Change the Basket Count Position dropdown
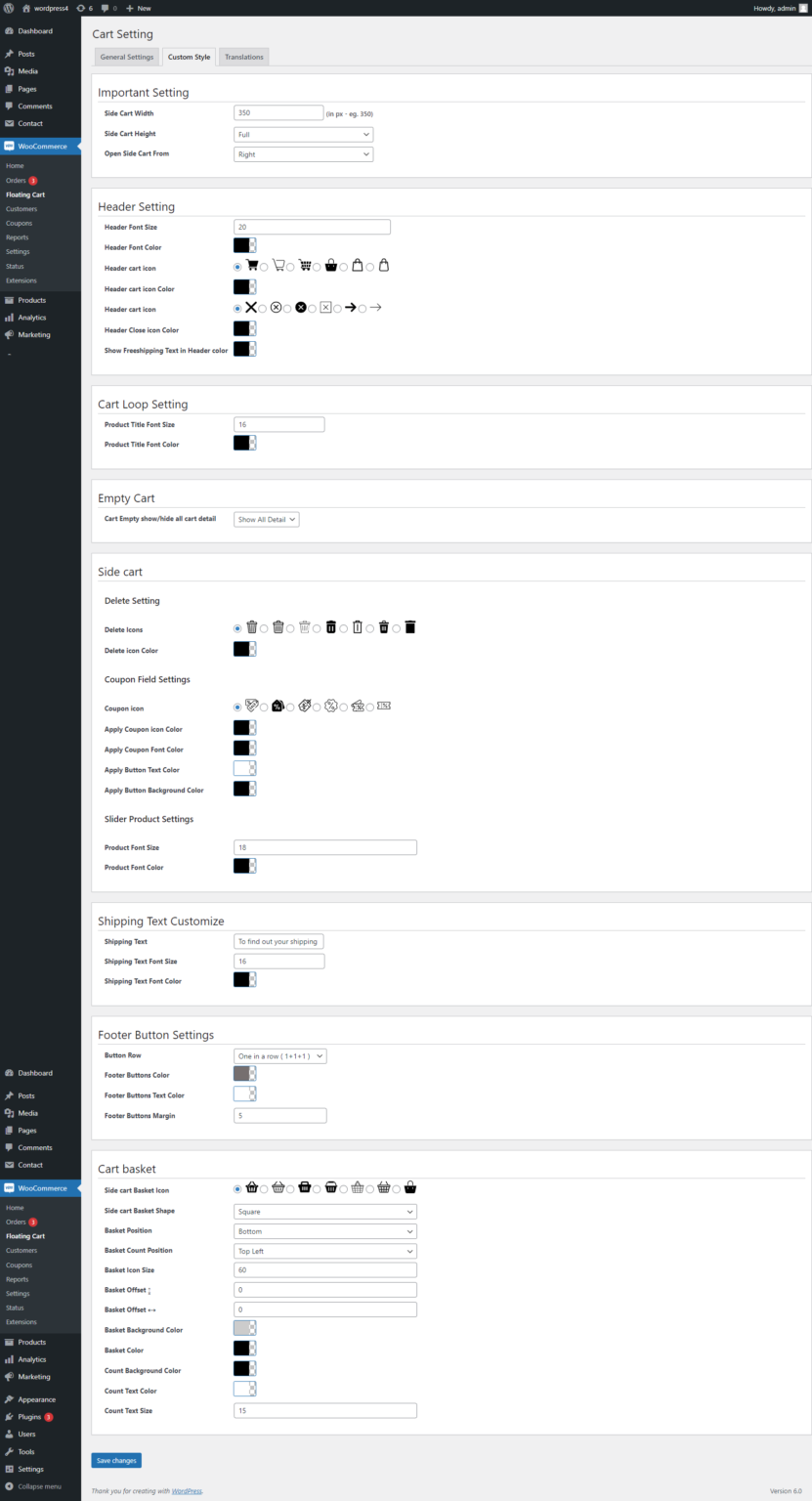 tap(324, 1250)
